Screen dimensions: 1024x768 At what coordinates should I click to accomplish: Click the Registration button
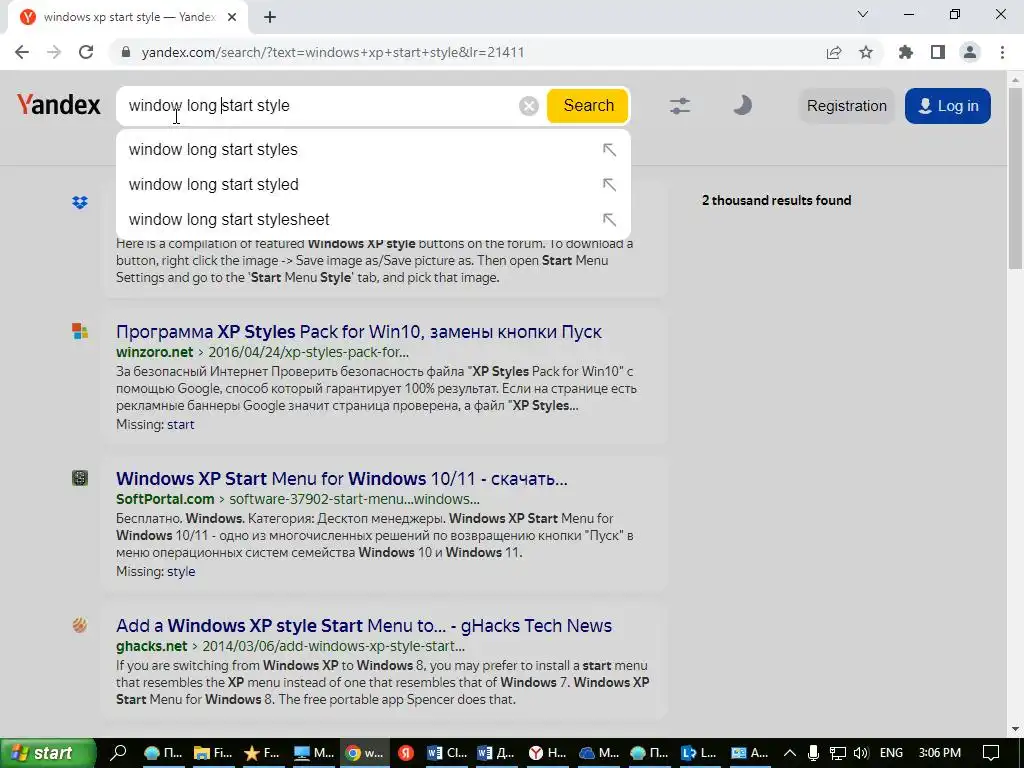pos(846,106)
